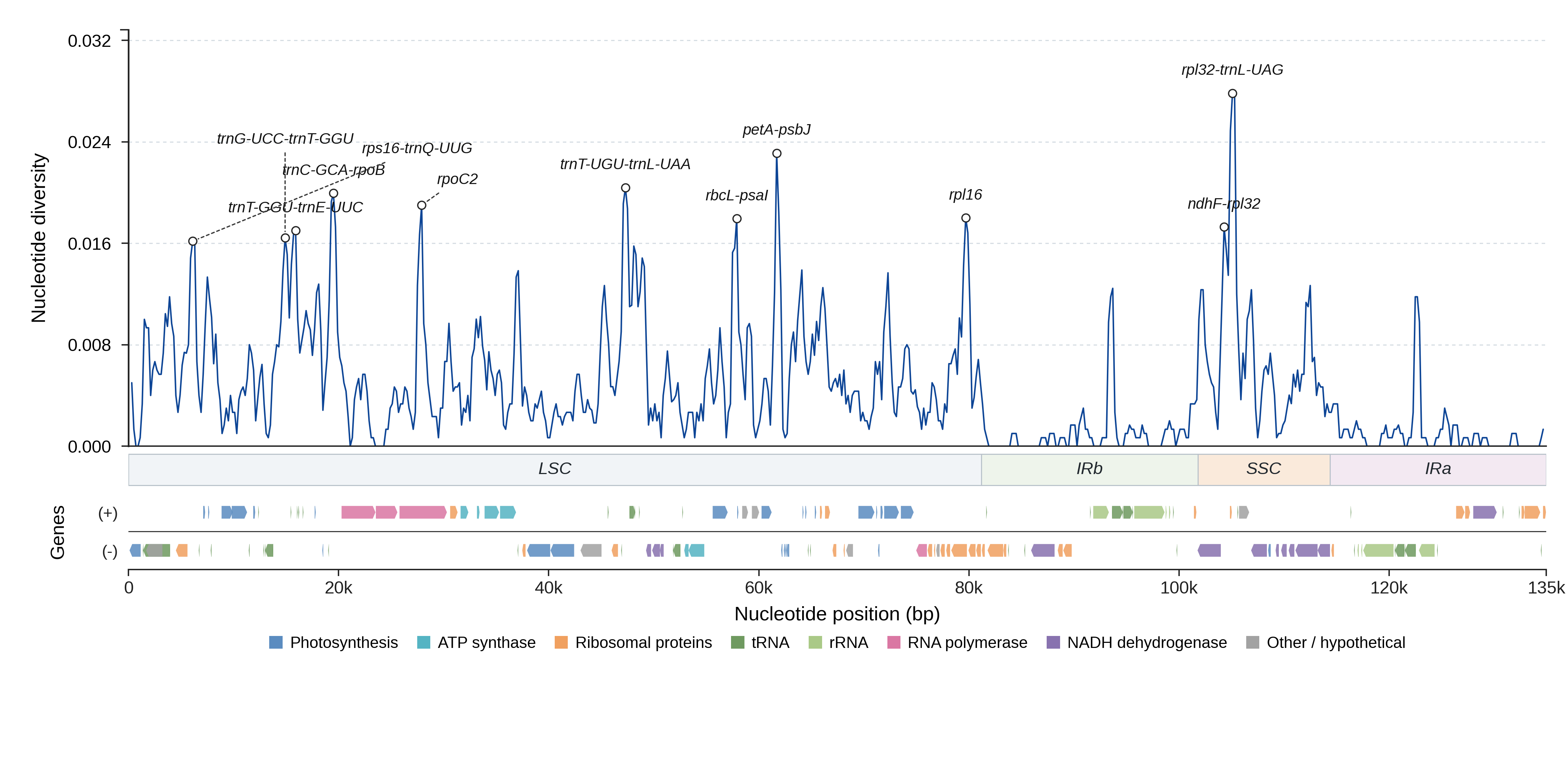
Task: Click the petA-psbJ annotation label
Action: (x=777, y=130)
